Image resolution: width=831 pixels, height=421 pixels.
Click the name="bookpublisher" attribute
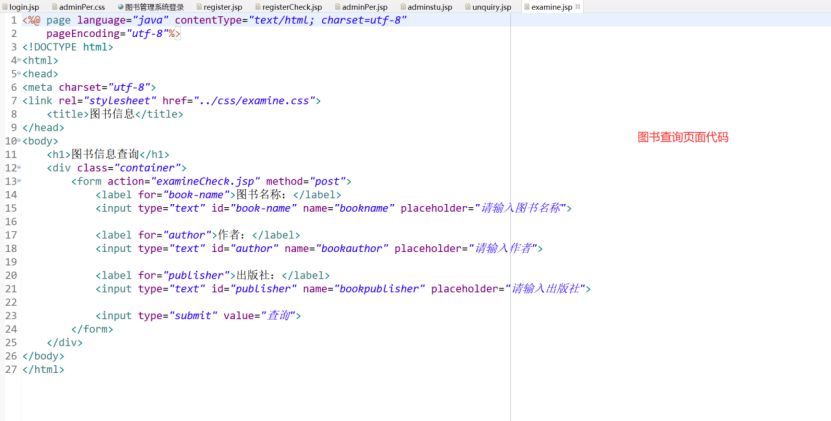(x=364, y=289)
